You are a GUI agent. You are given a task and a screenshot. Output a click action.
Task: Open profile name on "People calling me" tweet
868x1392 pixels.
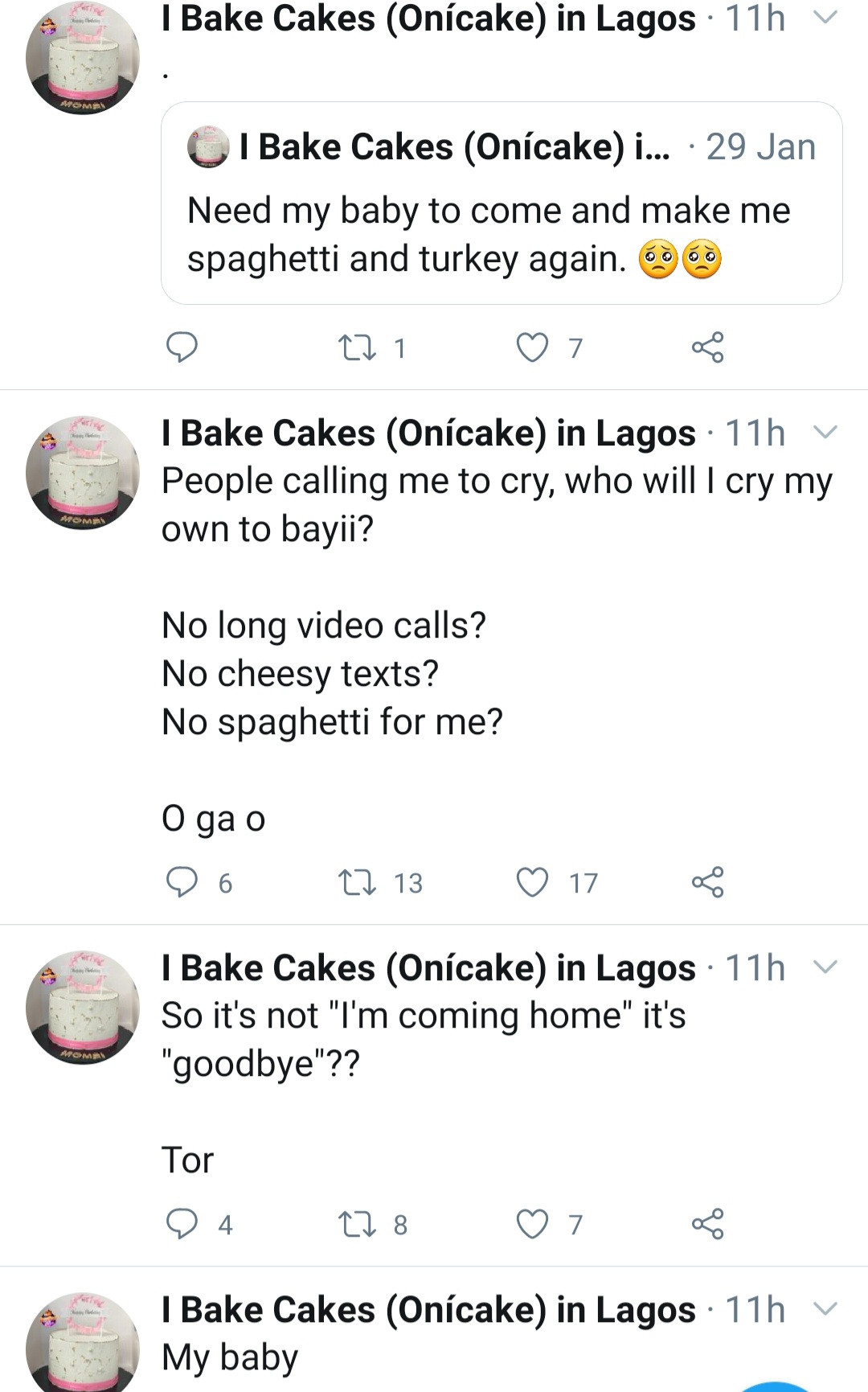(428, 433)
